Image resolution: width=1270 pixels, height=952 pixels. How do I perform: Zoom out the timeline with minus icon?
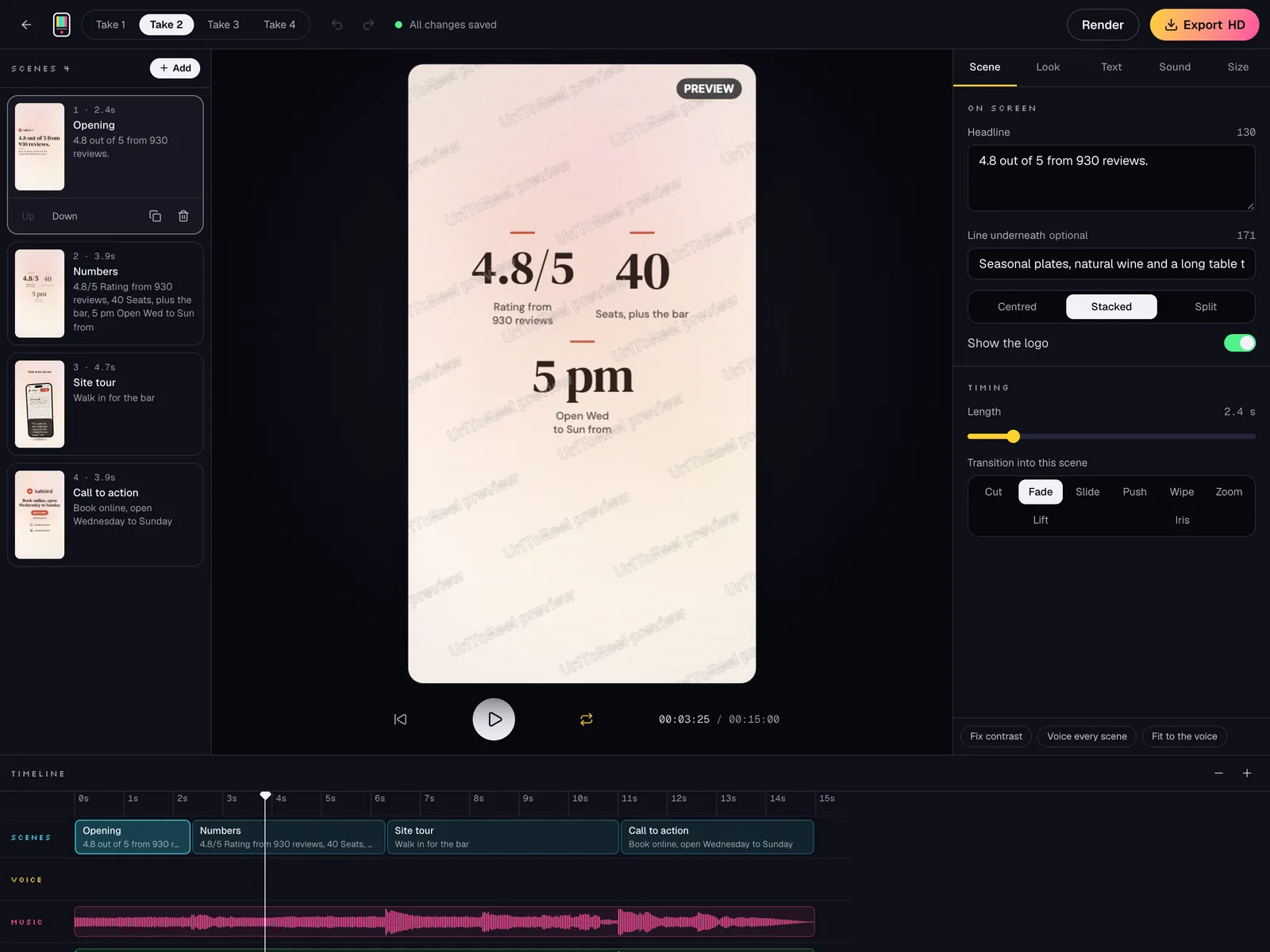[1218, 773]
